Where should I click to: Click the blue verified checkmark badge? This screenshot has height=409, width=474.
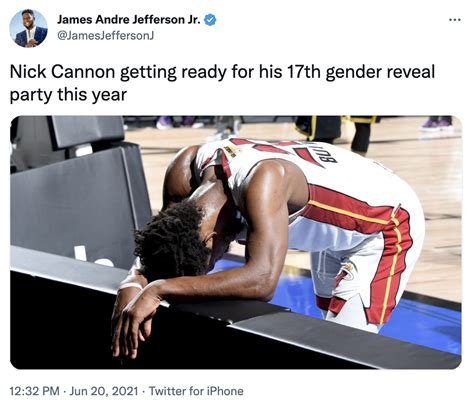point(210,20)
